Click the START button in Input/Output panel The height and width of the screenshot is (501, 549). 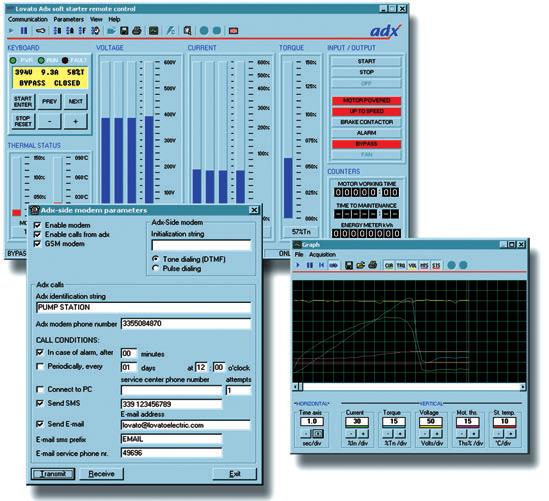[x=366, y=61]
